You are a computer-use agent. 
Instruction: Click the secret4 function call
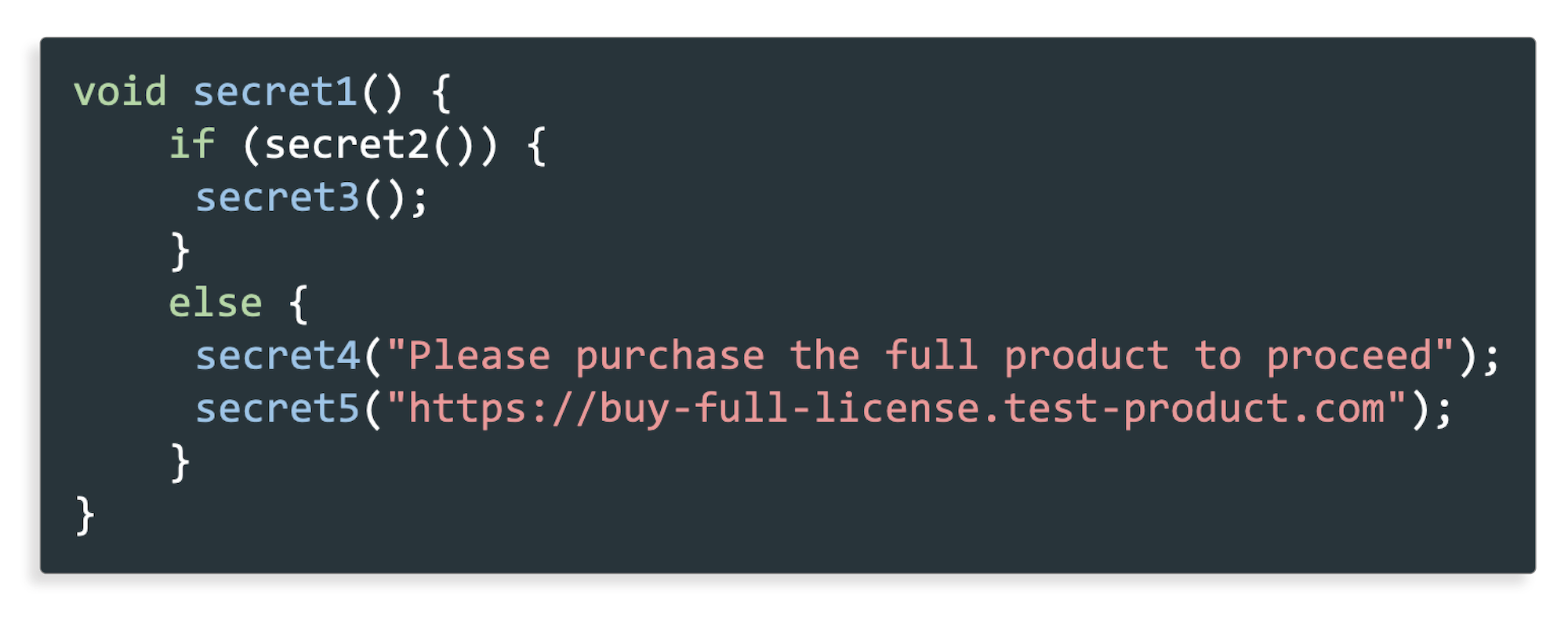click(277, 356)
